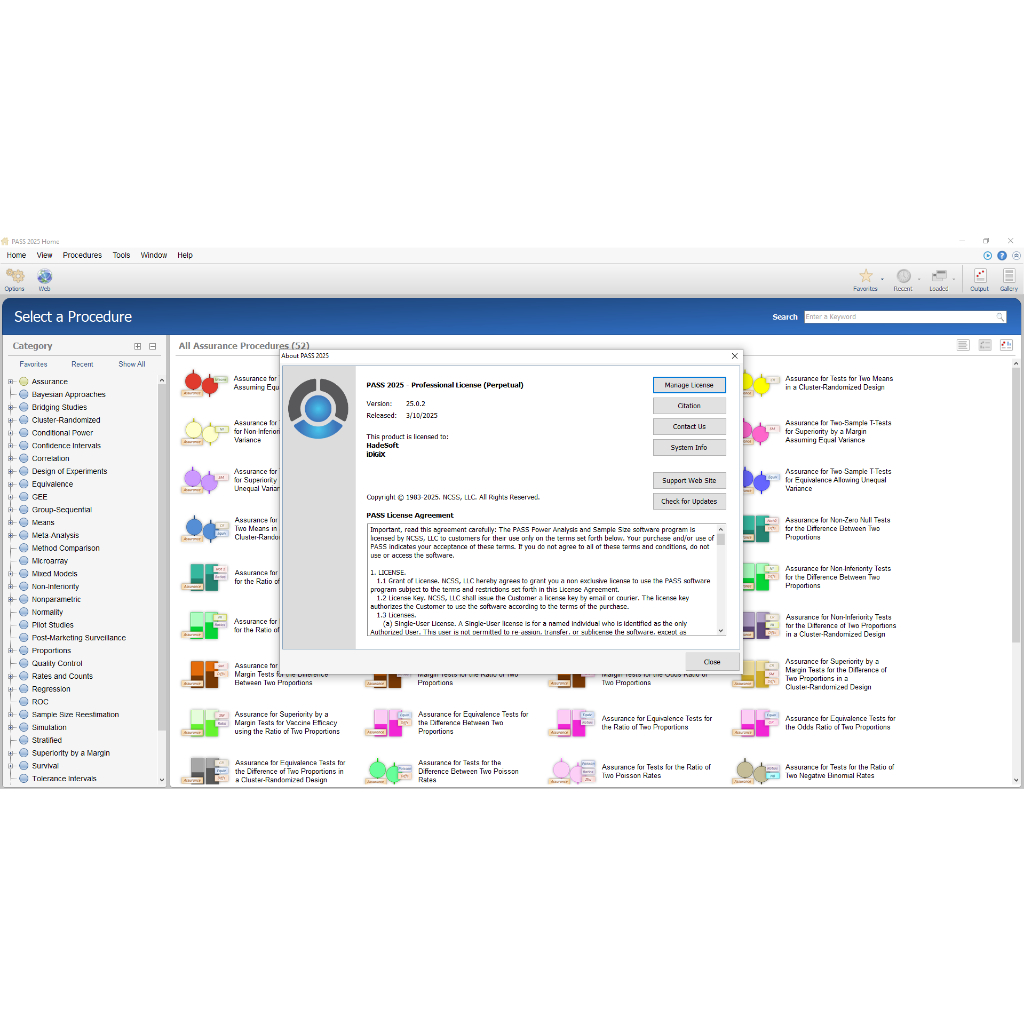Click the System Info button
This screenshot has height=1024, width=1024.
pyautogui.click(x=689, y=447)
